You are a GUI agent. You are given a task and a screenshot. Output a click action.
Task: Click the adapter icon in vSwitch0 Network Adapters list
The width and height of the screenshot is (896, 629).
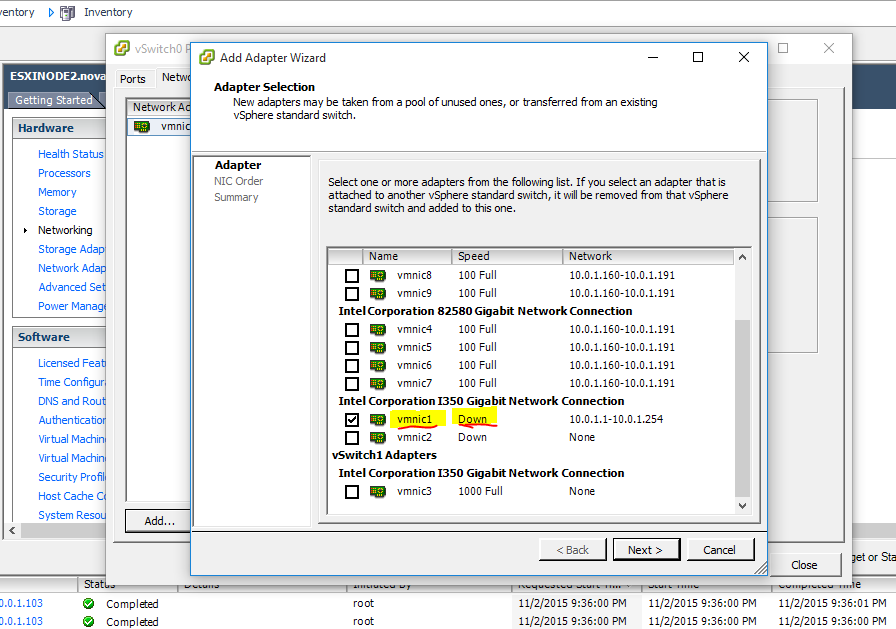[x=142, y=126]
